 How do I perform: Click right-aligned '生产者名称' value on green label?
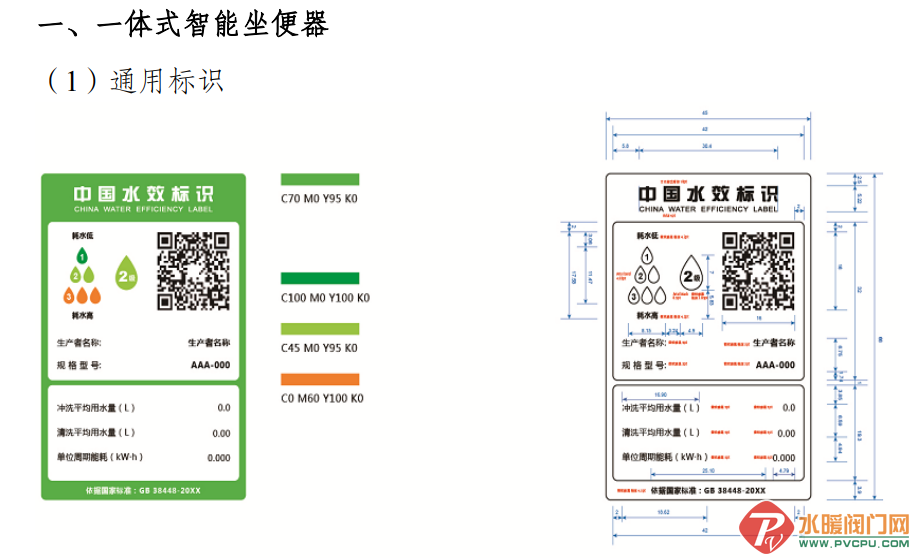click(x=209, y=343)
